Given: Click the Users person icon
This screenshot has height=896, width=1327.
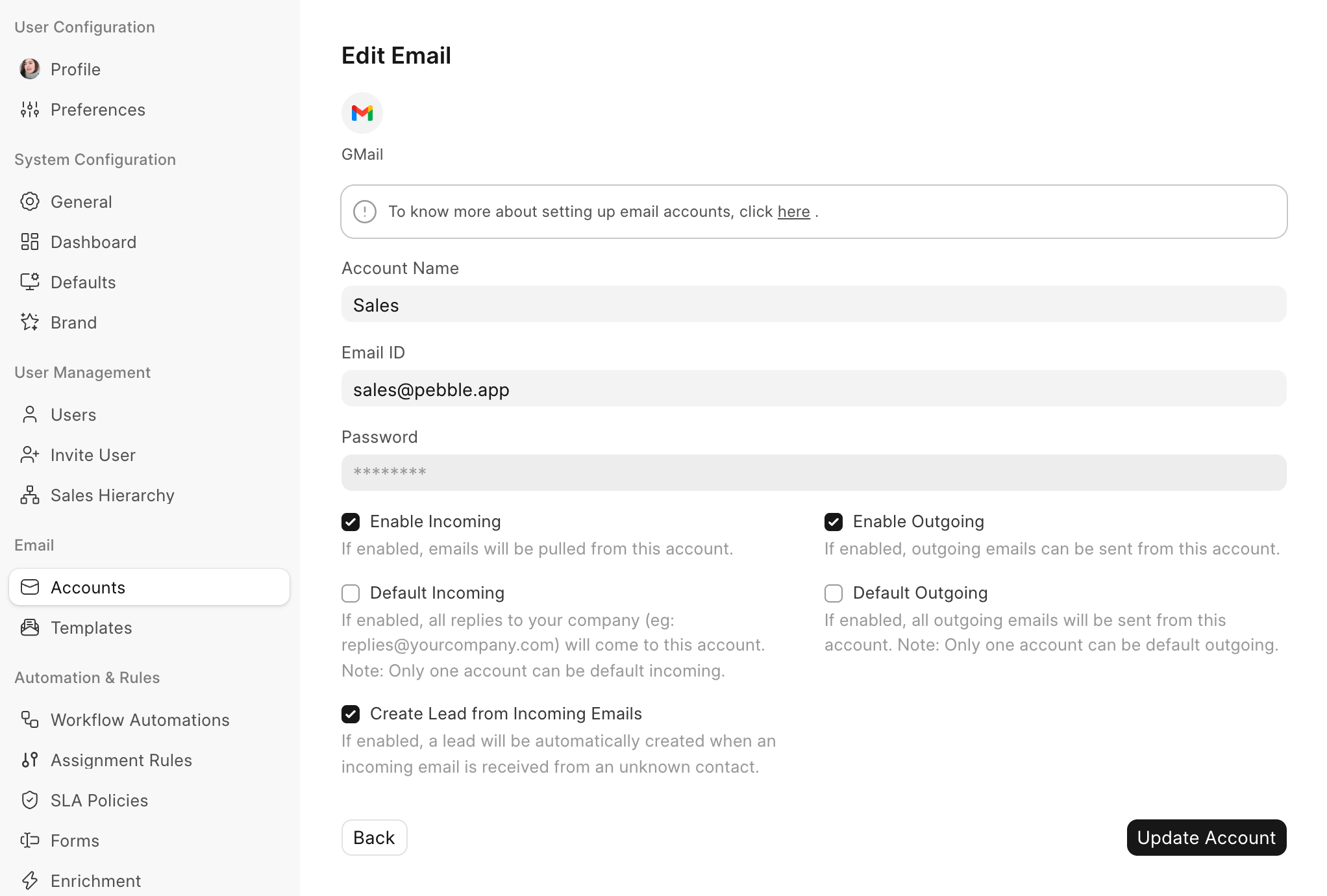Looking at the screenshot, I should [x=30, y=414].
